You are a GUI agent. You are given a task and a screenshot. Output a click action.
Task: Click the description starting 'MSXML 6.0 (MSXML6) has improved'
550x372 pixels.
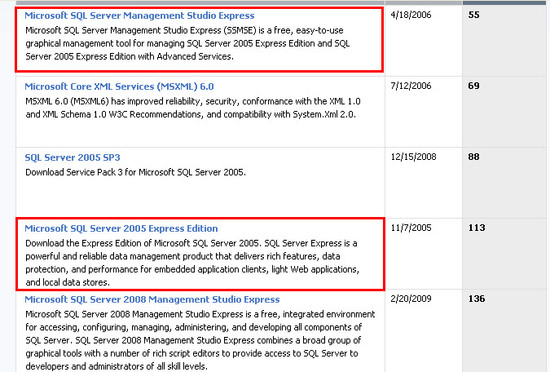[193, 108]
